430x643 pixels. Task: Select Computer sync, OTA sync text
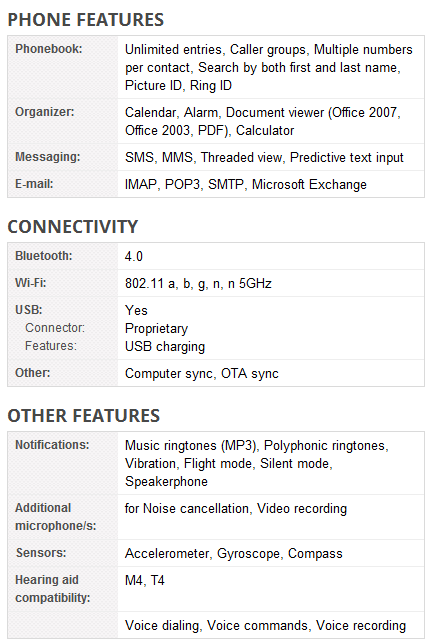[x=202, y=374]
